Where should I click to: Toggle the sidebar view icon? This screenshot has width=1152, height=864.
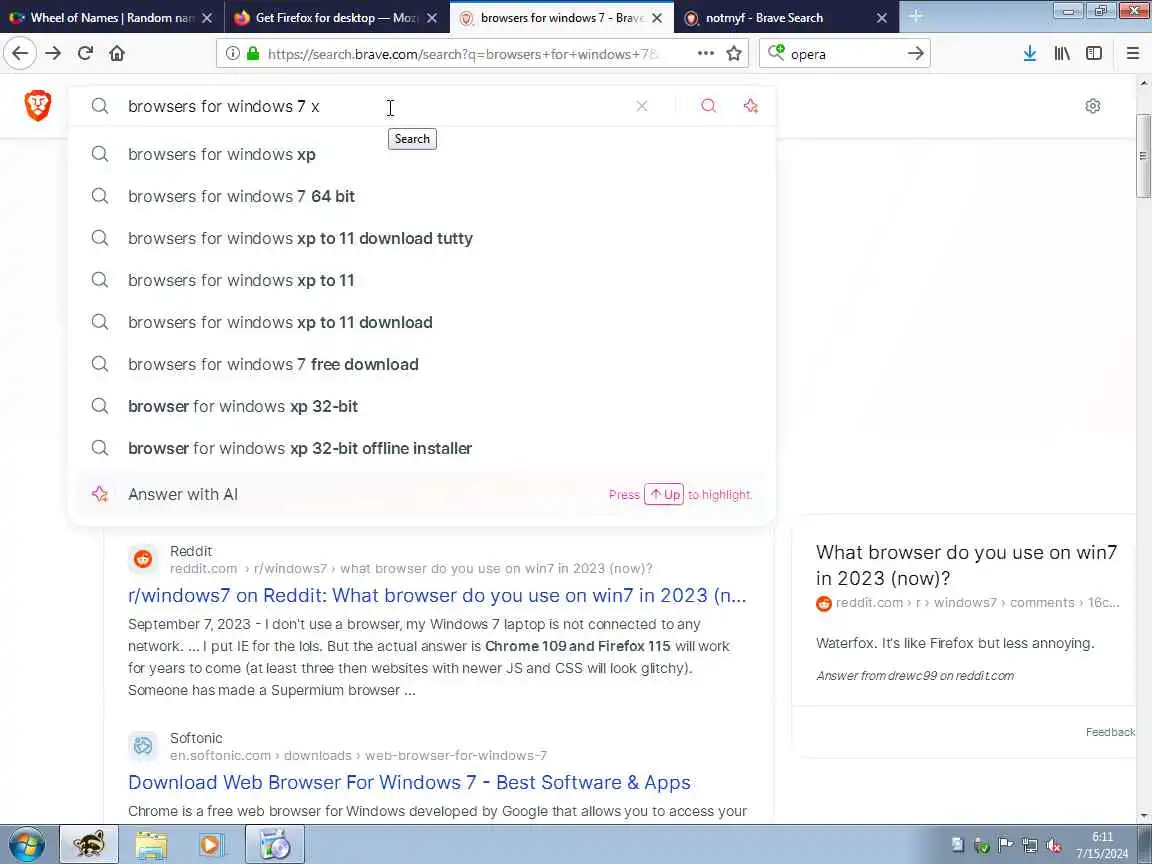point(1094,53)
